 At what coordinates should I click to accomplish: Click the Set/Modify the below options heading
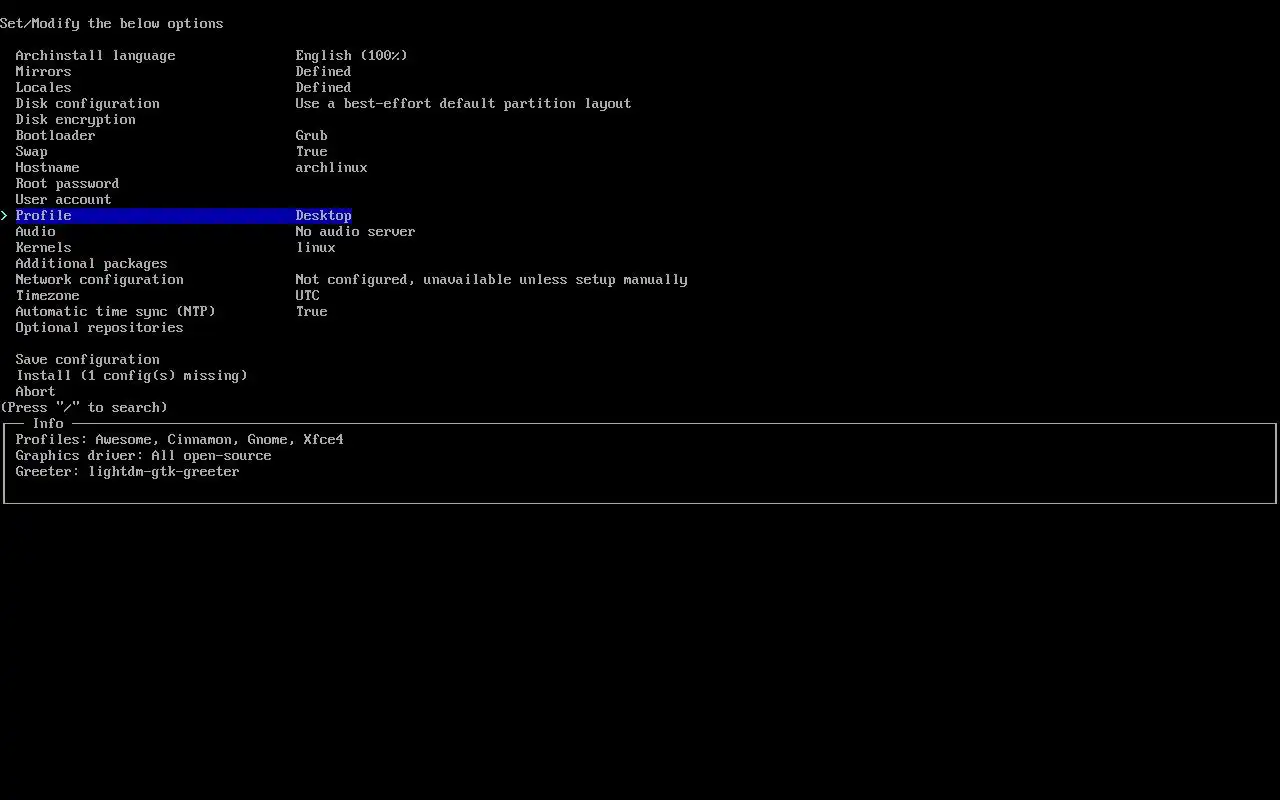pyautogui.click(x=112, y=23)
